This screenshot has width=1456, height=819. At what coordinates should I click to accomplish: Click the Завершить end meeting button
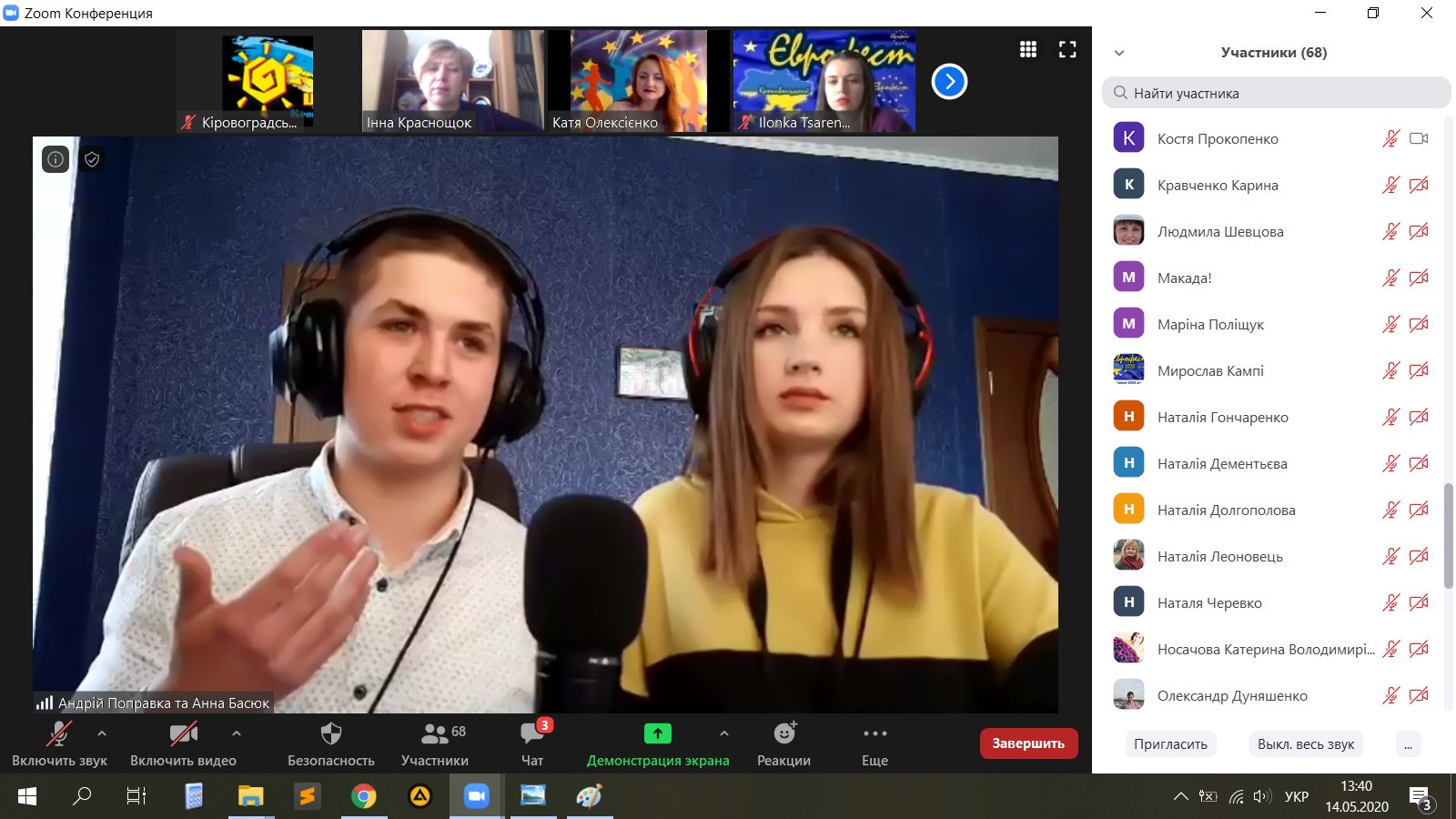[x=1028, y=743]
